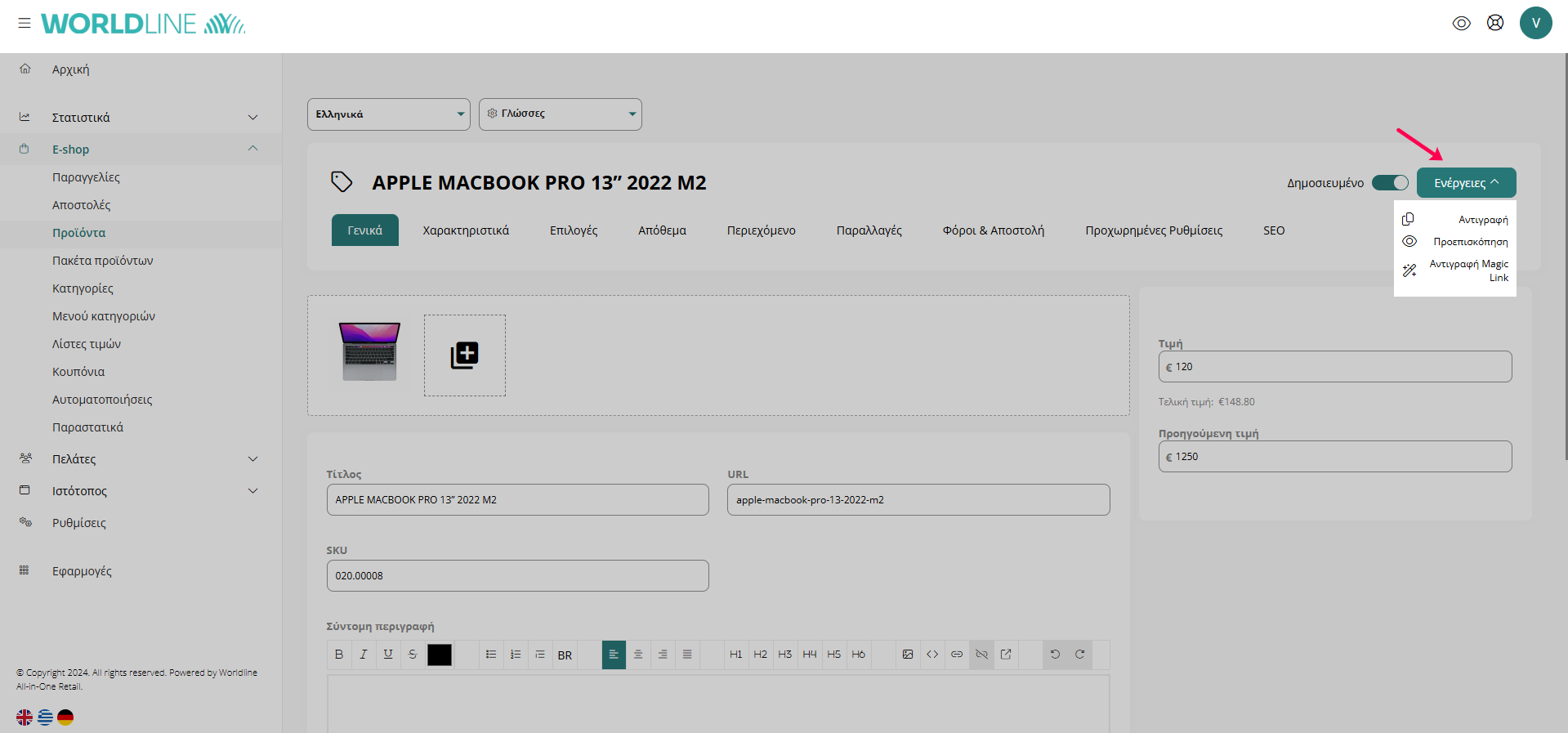
Task: Collapse the Ενέργειες actions dropdown
Action: (x=1466, y=183)
